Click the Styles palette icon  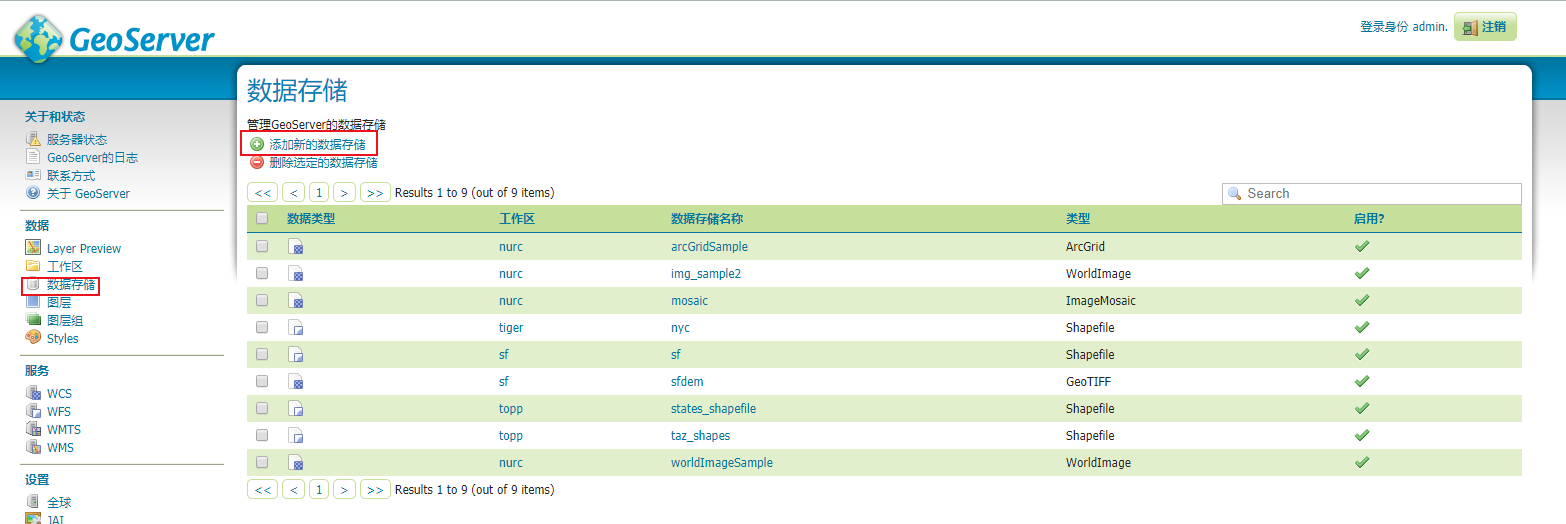tap(33, 338)
